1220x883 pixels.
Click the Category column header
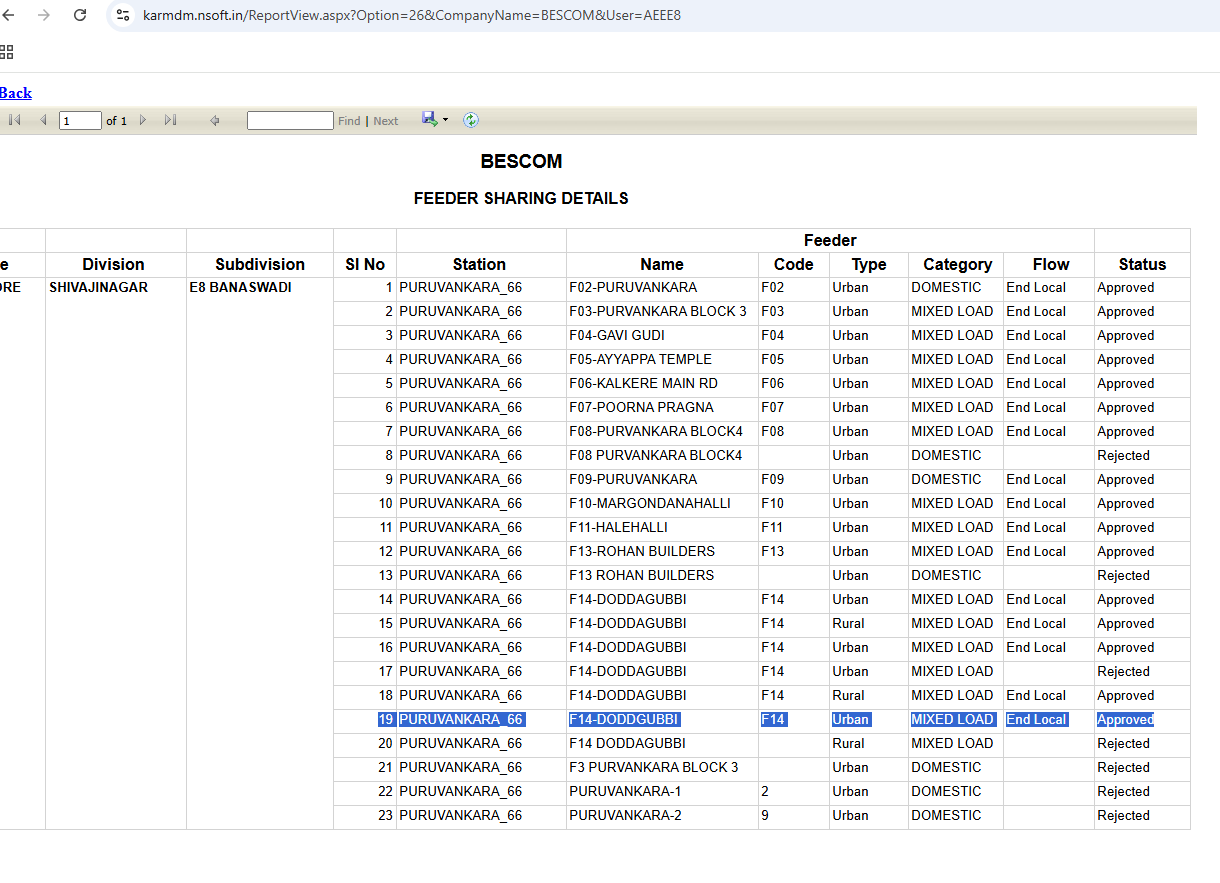pyautogui.click(x=957, y=264)
